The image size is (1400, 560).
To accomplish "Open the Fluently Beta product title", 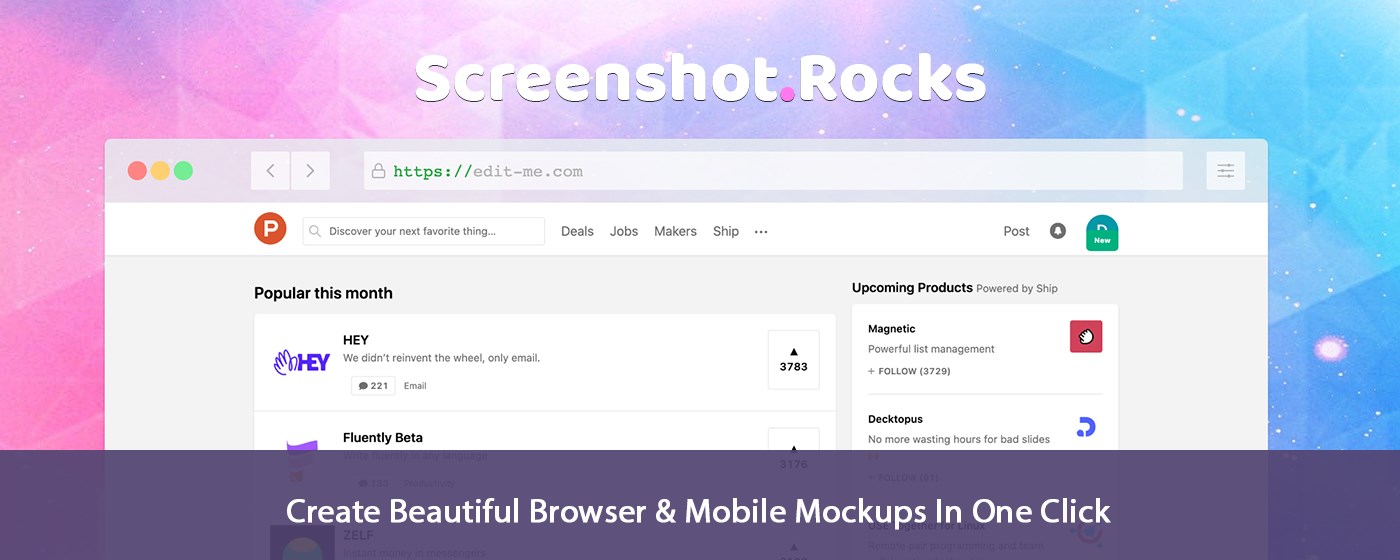I will 383,437.
